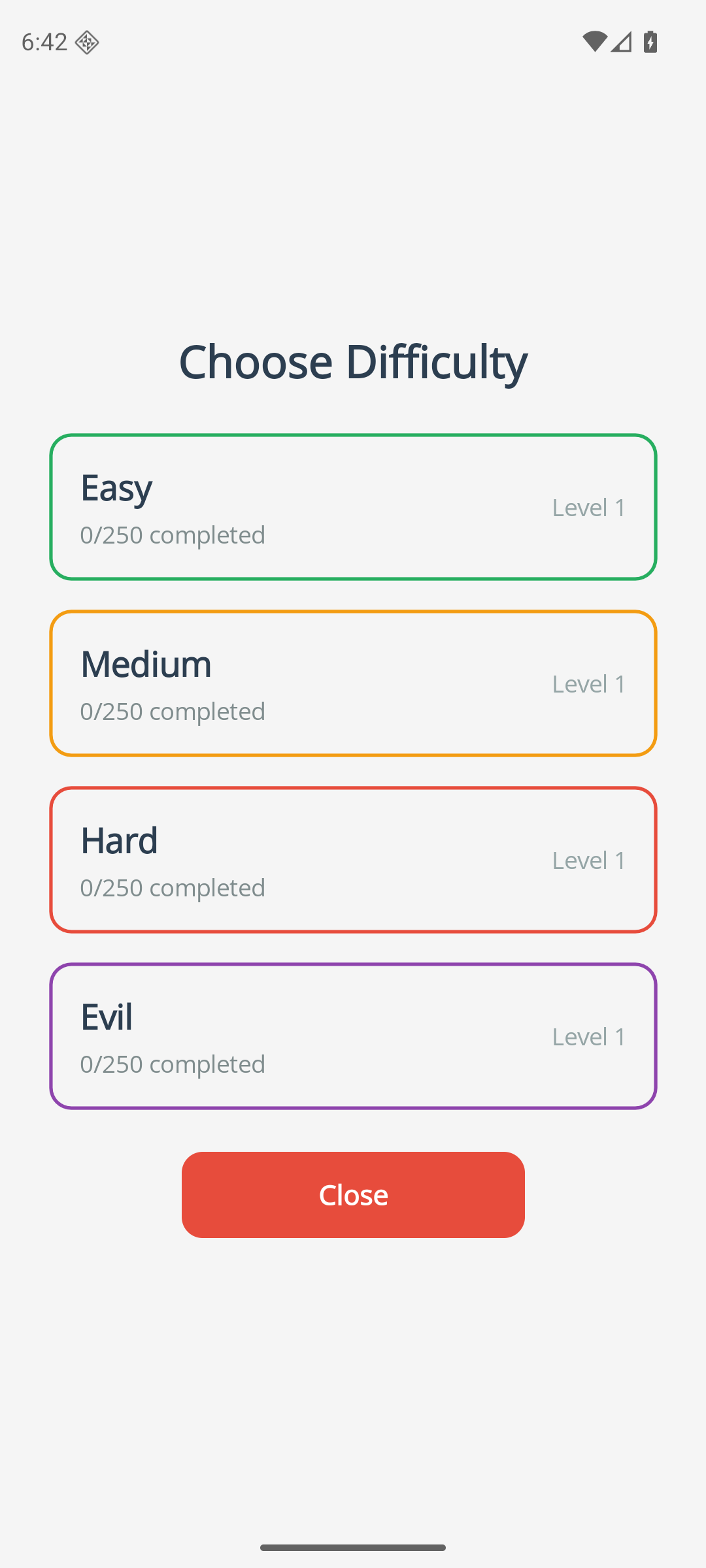Tap Medium's 0/250 completed progress text

[173, 711]
